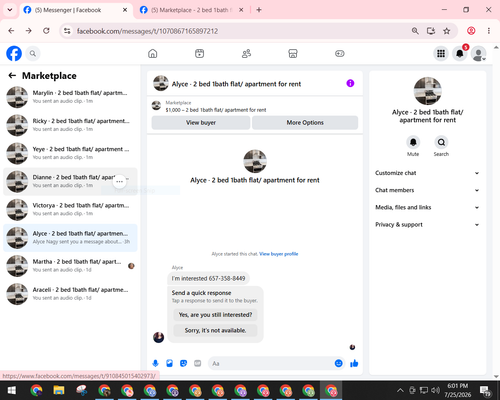
Task: Open the taskbar clock showing 6:01 PM
Action: tap(458, 390)
